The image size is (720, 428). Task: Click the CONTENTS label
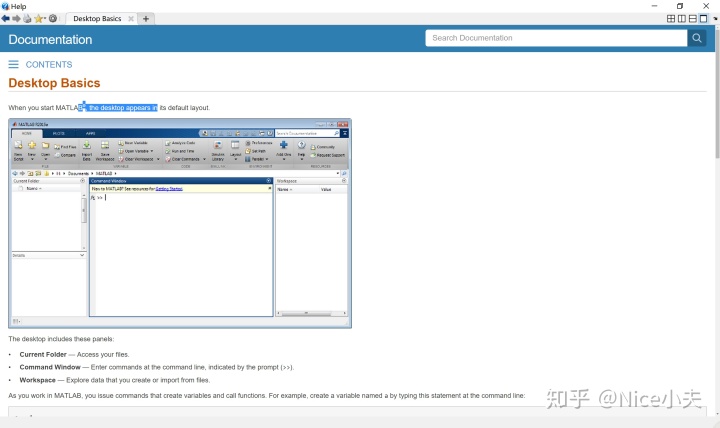point(49,64)
